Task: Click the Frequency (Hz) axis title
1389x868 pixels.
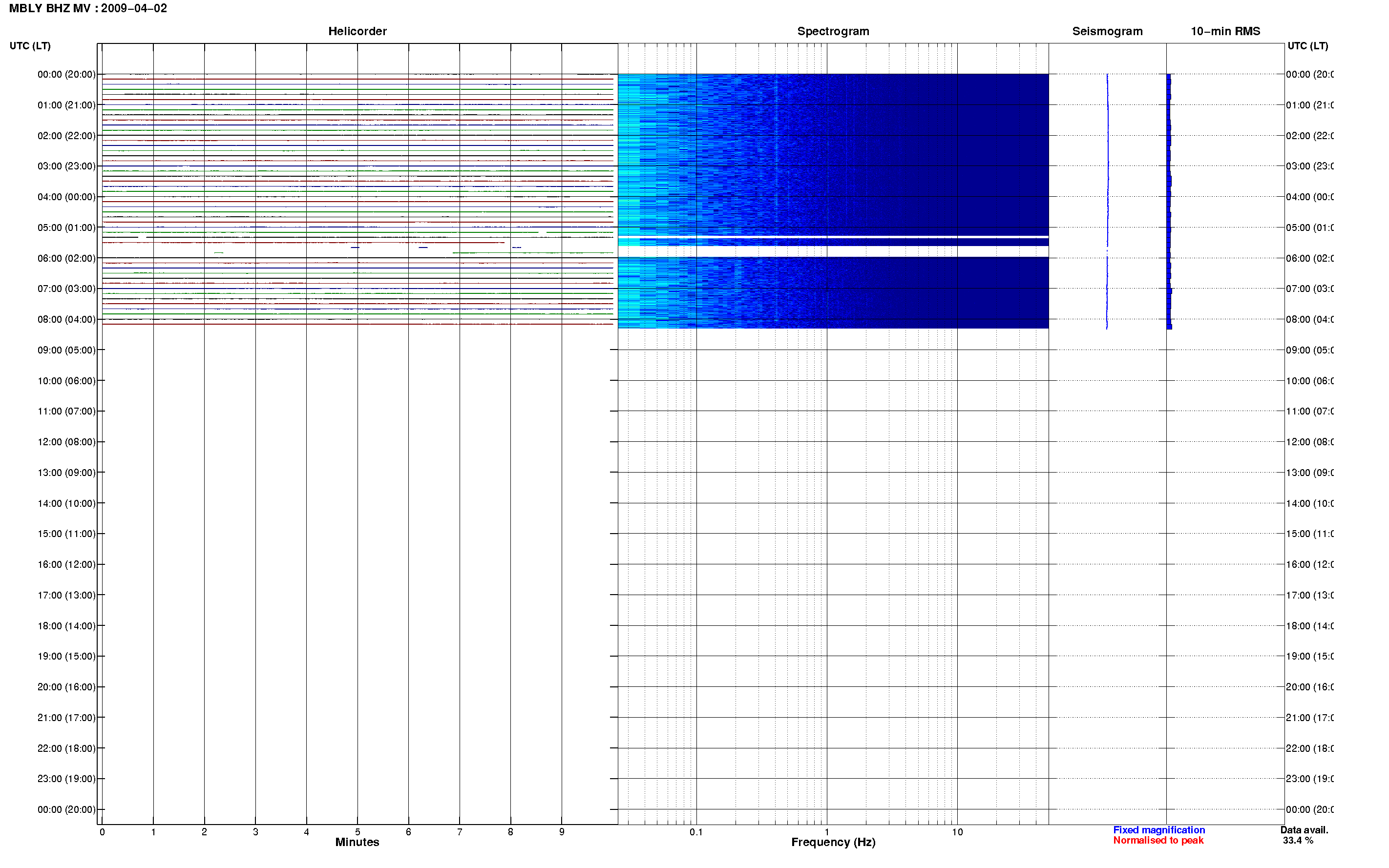Action: [833, 842]
